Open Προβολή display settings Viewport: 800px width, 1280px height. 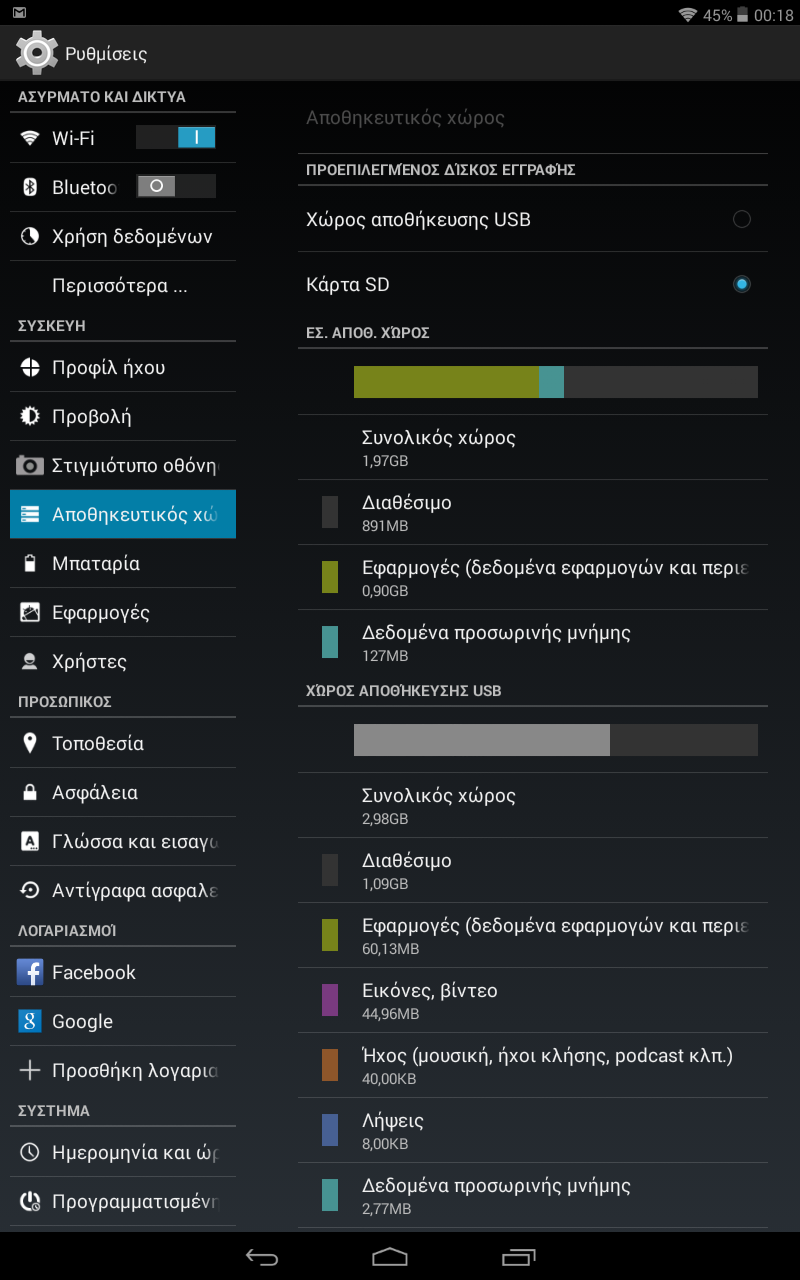click(123, 416)
